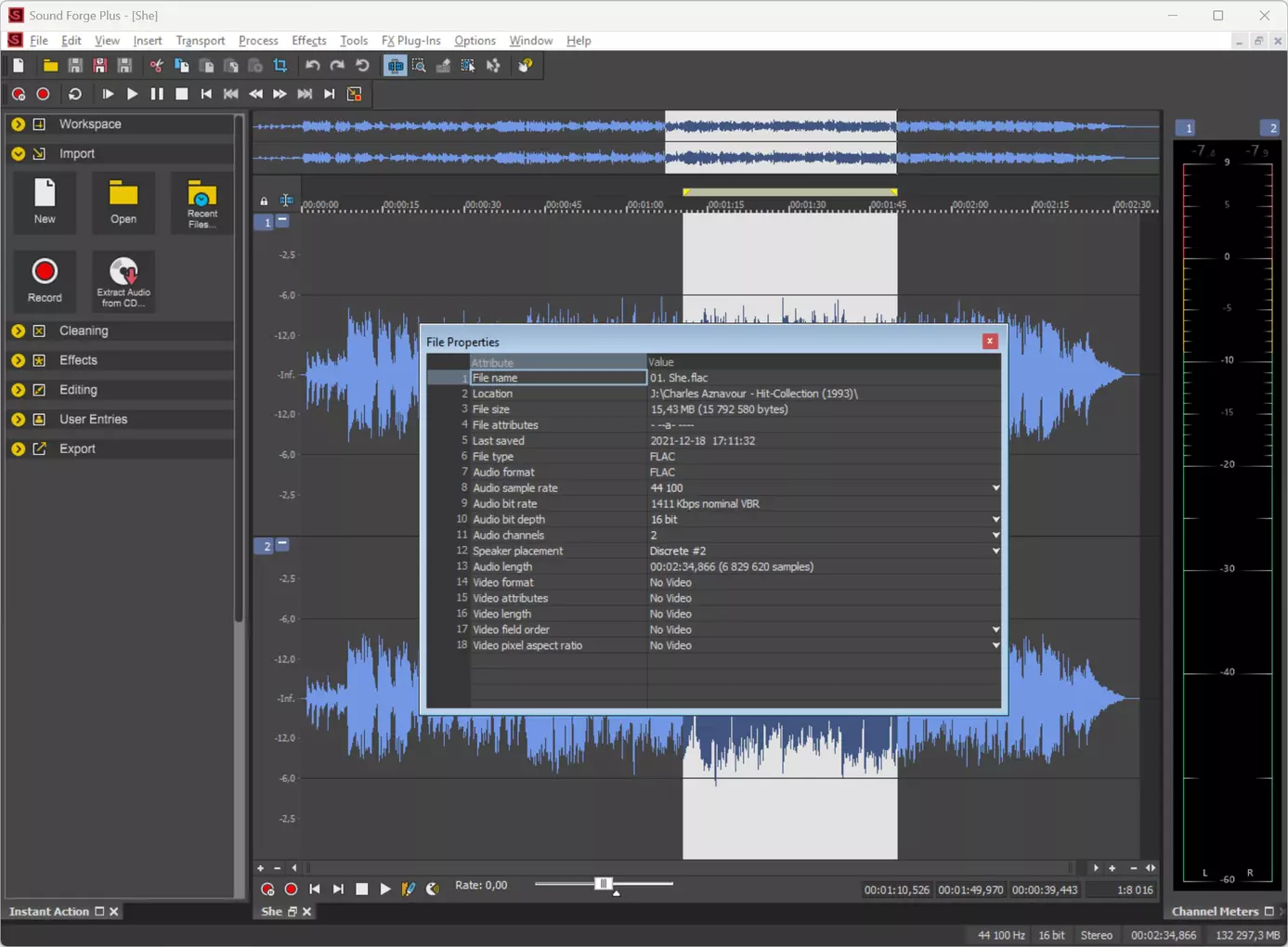Click the 44 100 Hz status bar entry

click(x=1001, y=935)
